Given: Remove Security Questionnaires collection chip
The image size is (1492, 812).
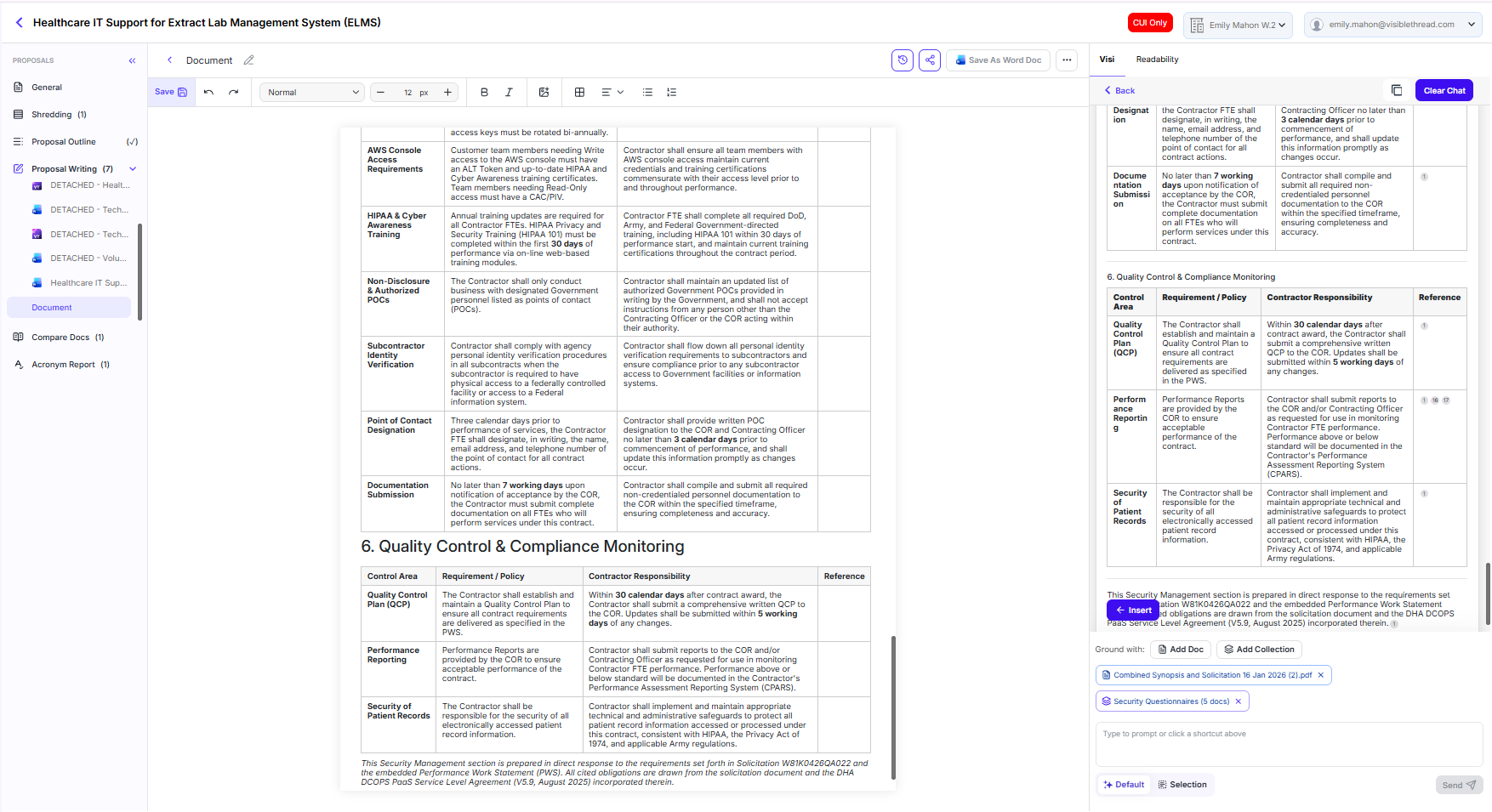Looking at the screenshot, I should click(1239, 701).
